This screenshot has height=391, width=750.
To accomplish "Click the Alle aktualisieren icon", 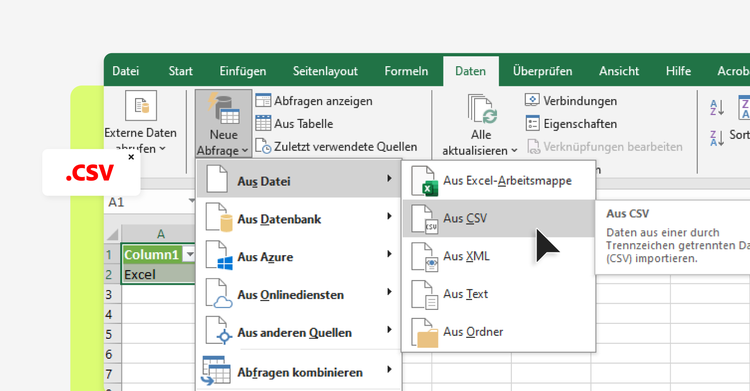I will [x=482, y=109].
